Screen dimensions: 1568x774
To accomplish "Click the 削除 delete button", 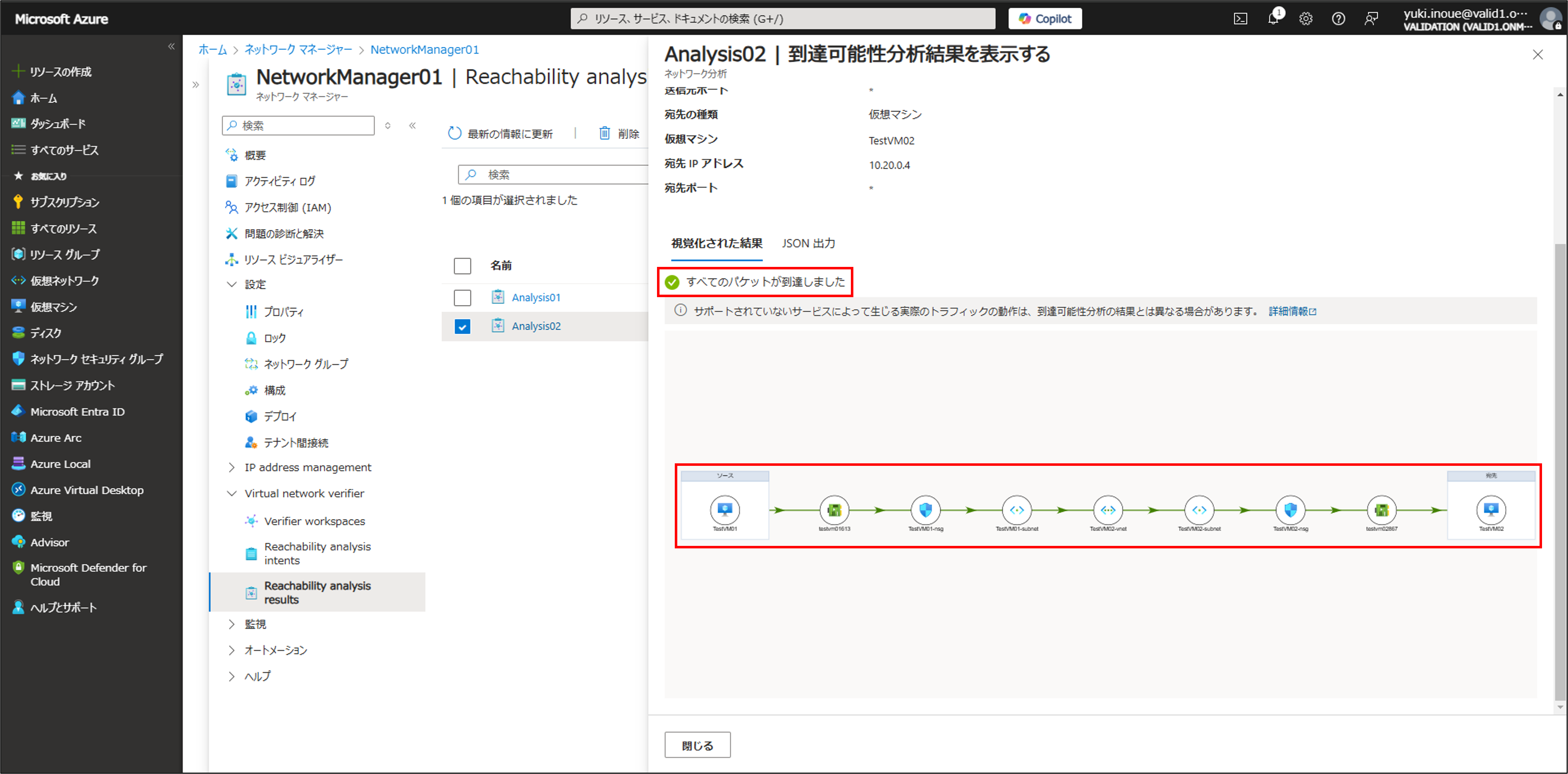I will pyautogui.click(x=619, y=133).
